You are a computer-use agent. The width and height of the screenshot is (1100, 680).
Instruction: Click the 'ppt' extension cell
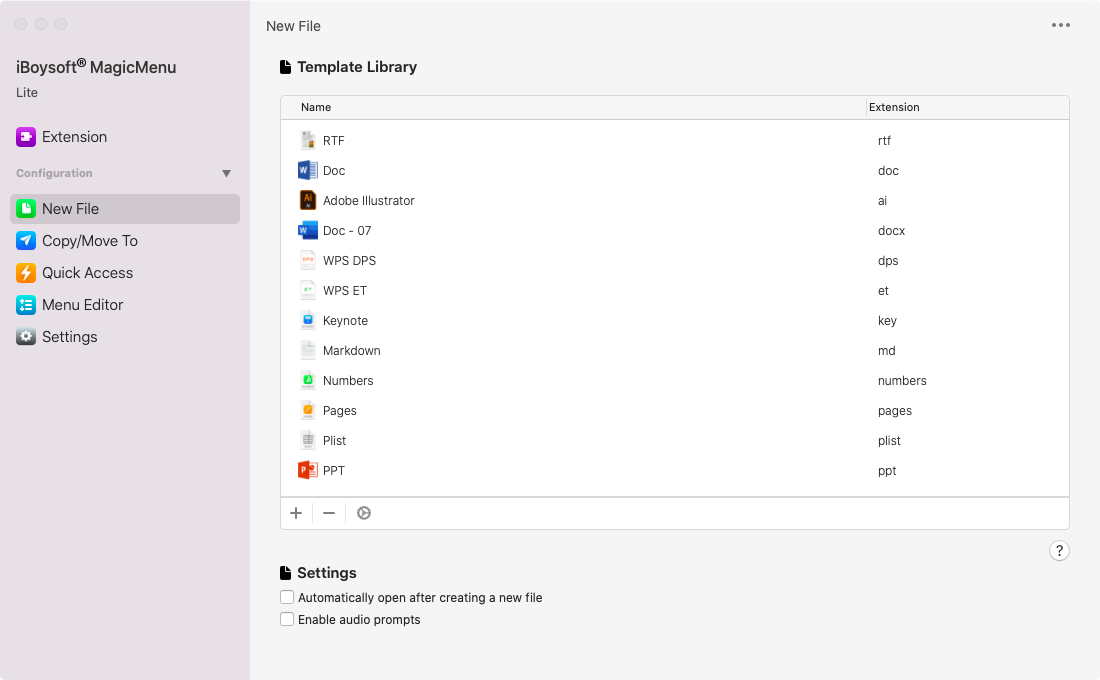[887, 471]
